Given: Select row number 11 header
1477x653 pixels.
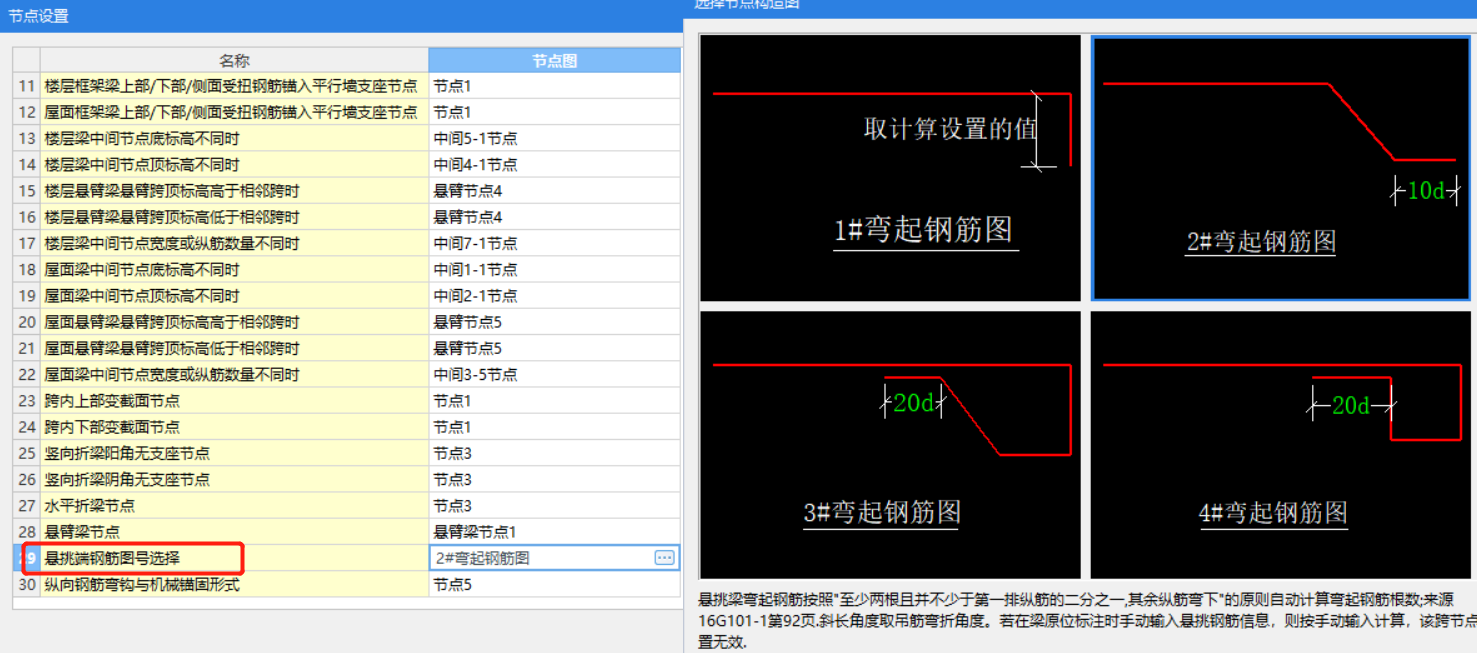Looking at the screenshot, I should pos(26,87).
